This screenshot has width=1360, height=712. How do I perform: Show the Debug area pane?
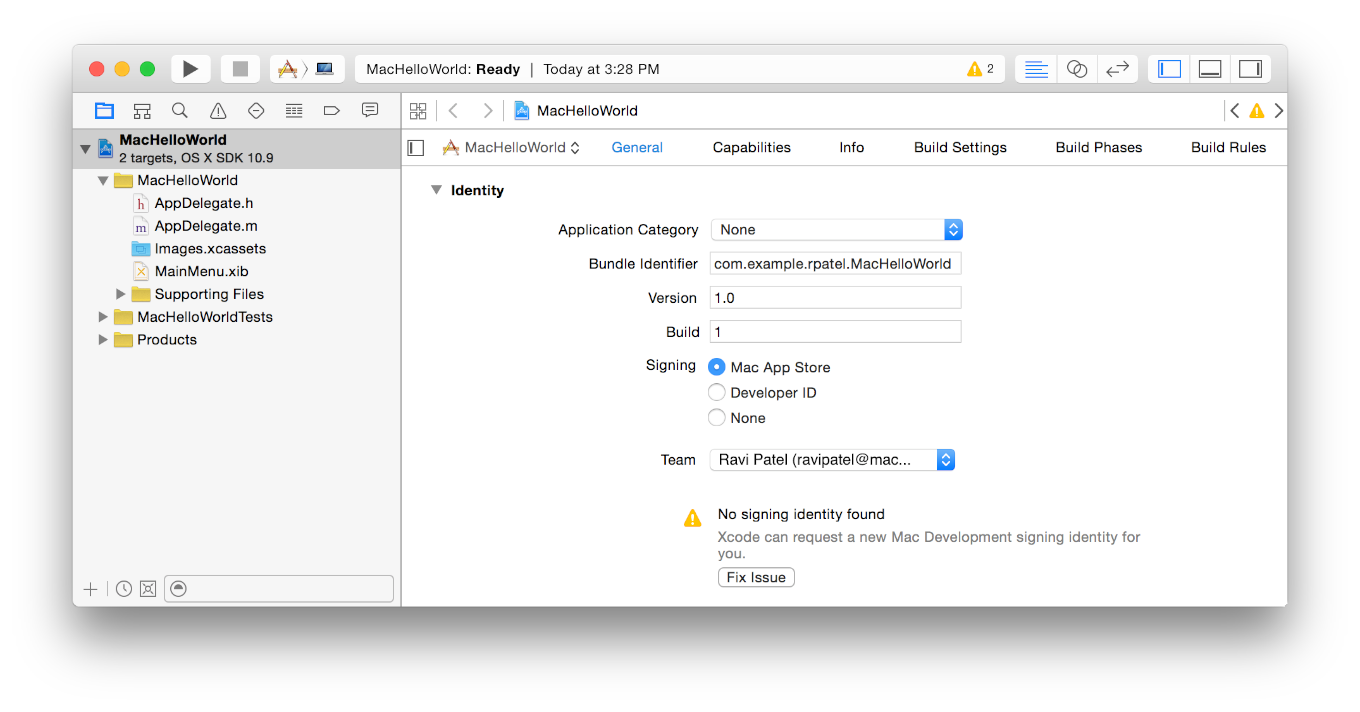pyautogui.click(x=1210, y=69)
